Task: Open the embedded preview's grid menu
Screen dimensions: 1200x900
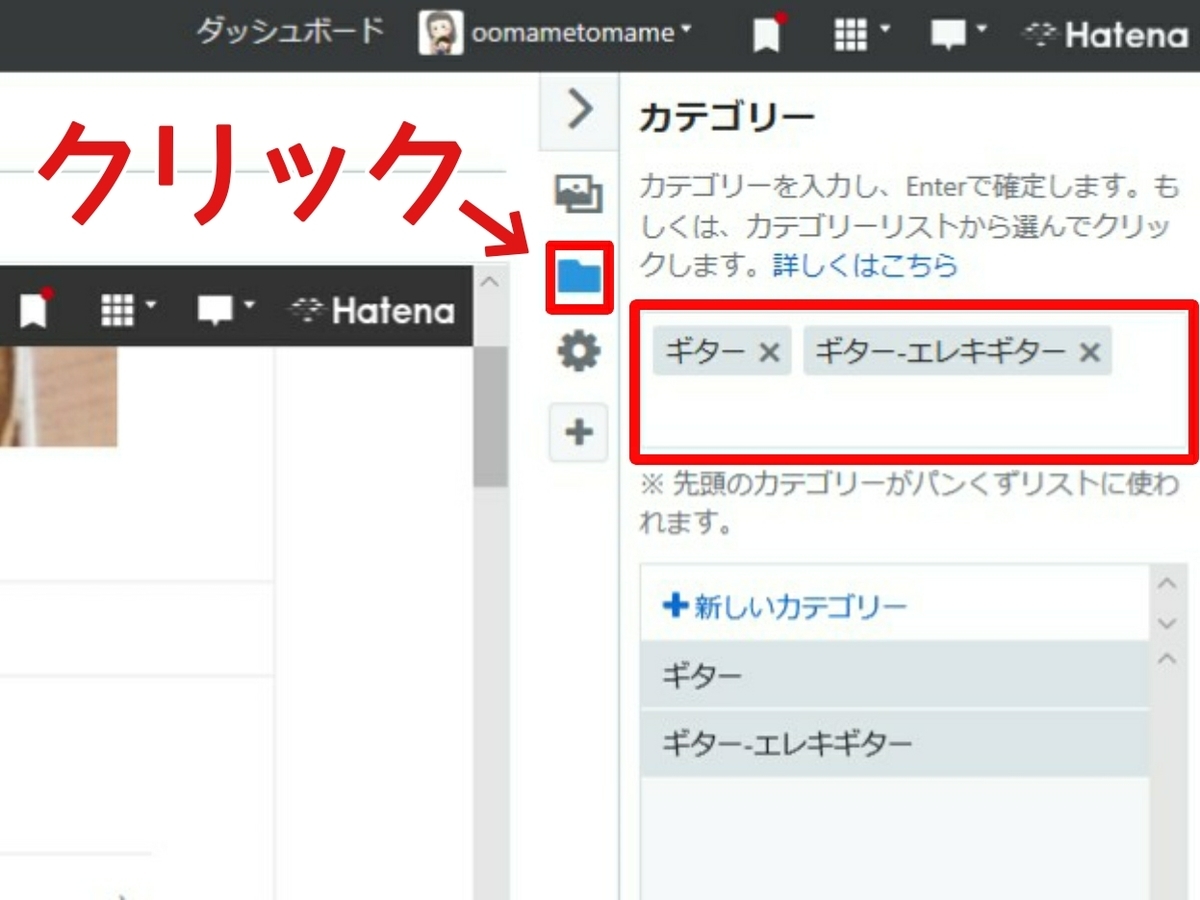Action: pos(128,310)
